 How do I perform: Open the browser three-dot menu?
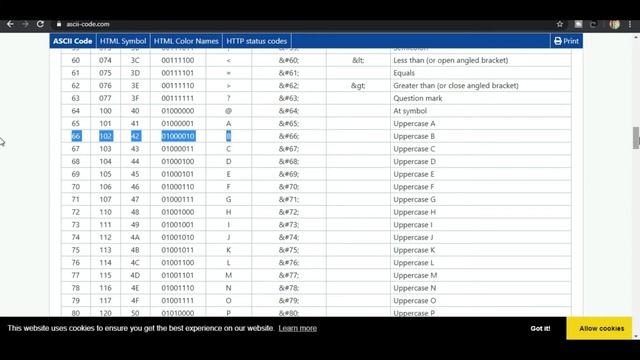[630, 24]
